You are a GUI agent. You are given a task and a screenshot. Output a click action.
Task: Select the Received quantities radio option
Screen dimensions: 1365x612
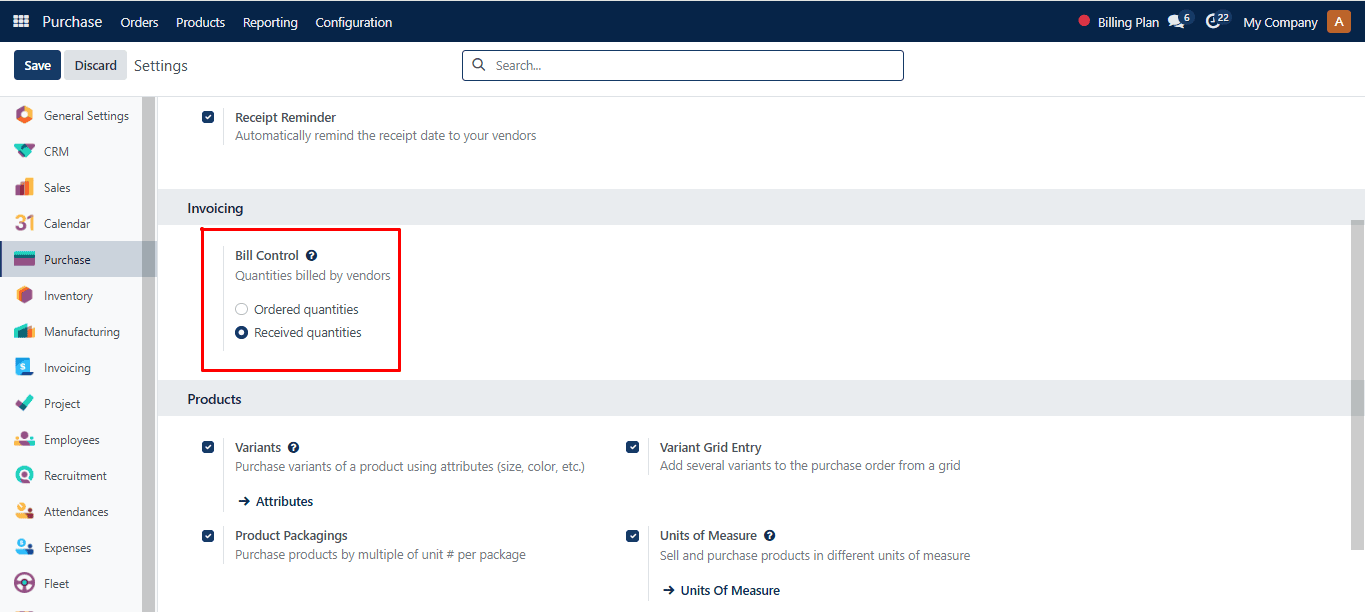241,333
